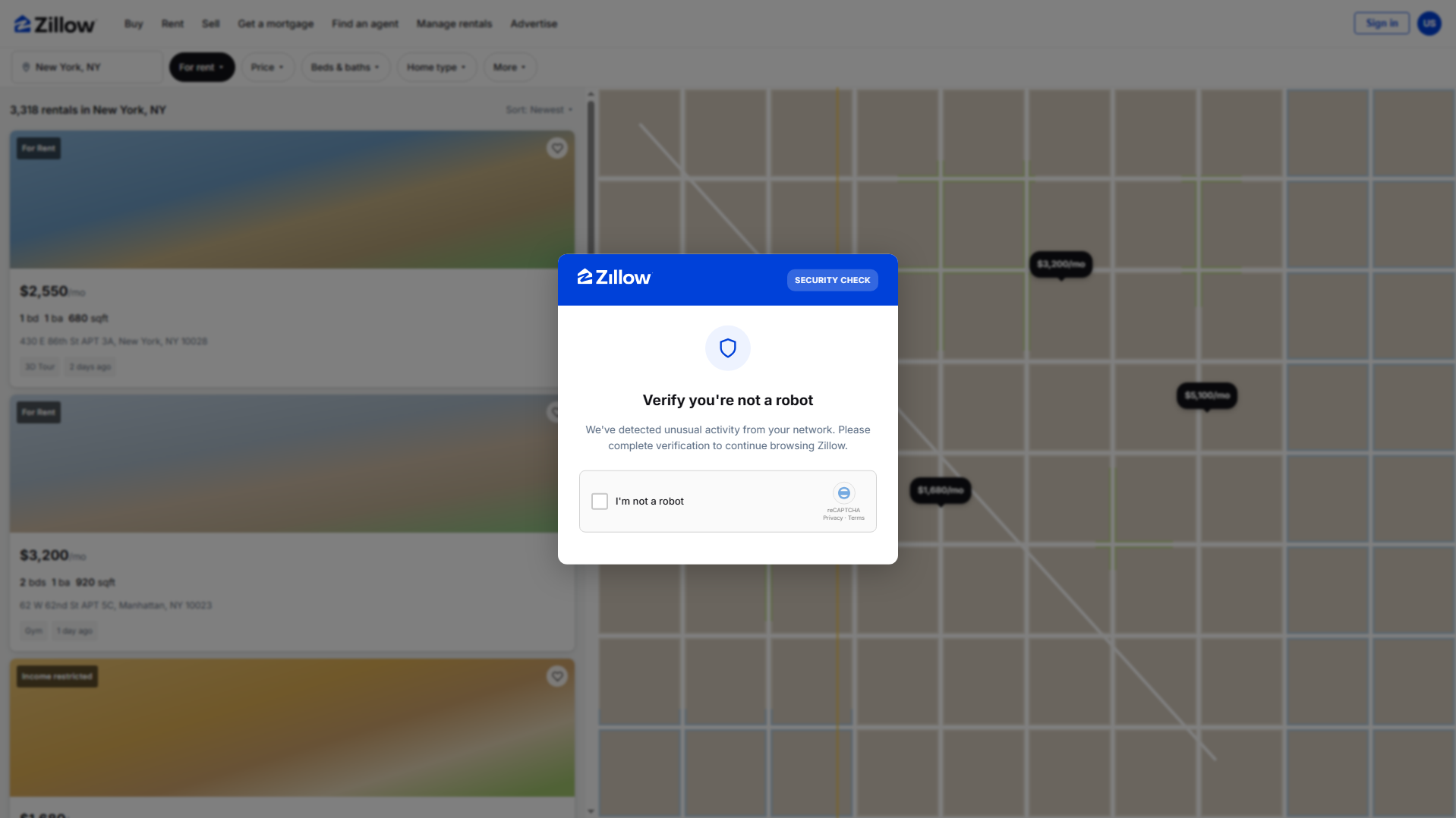Open the More filters dropdown
The image size is (1456, 818).
510,68
